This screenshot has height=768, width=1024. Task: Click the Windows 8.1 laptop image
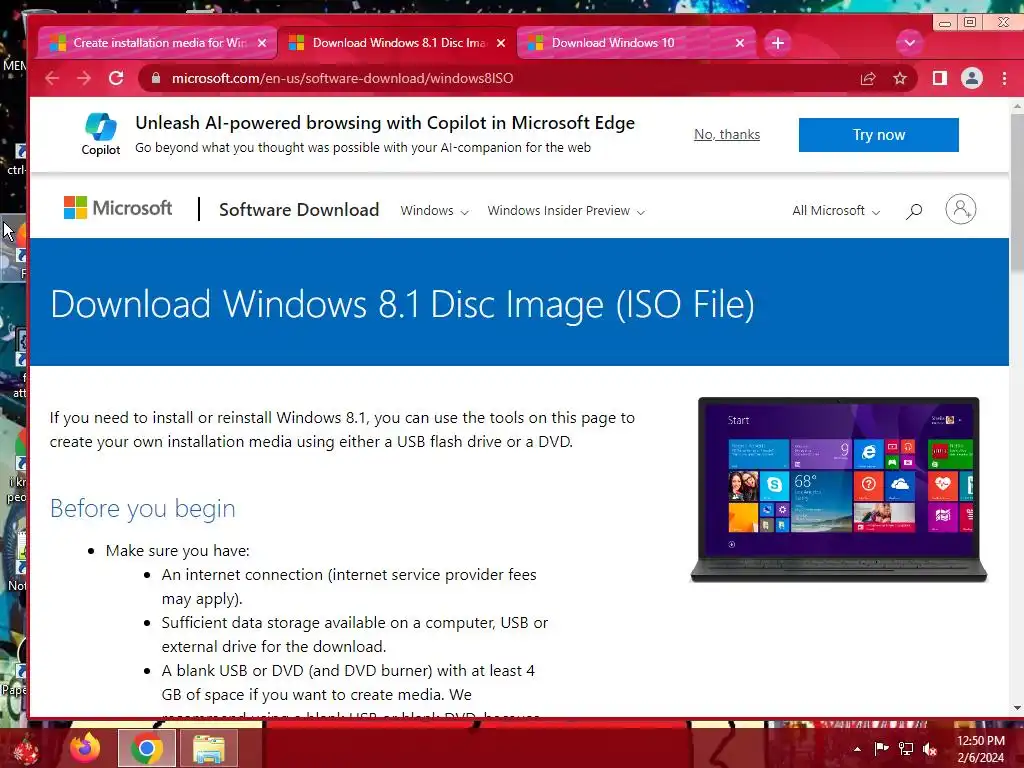[839, 489]
